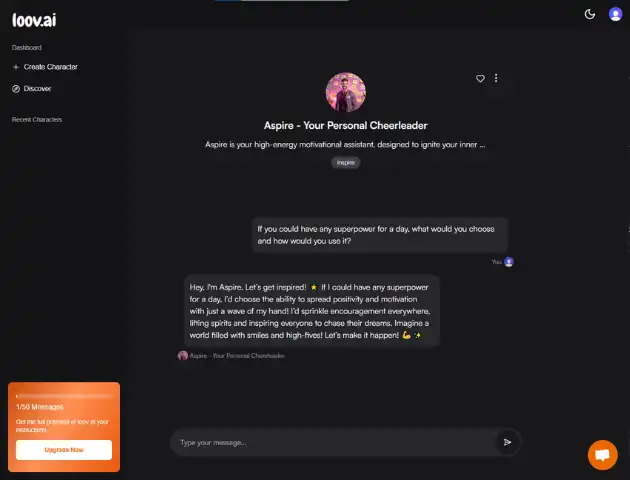Click the message usage progress bar
The image size is (630, 480).
tap(64, 396)
